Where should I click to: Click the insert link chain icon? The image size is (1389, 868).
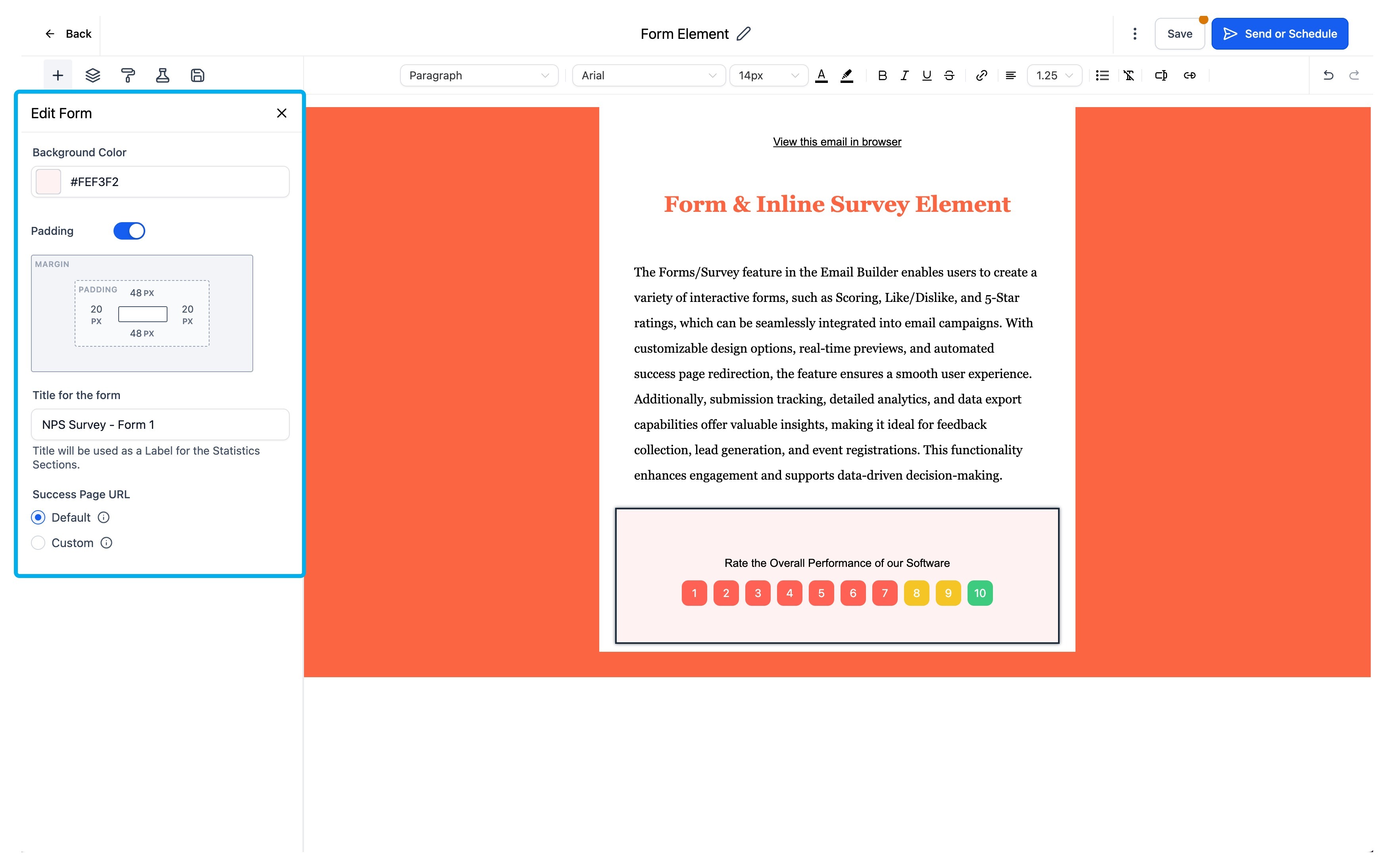(981, 75)
